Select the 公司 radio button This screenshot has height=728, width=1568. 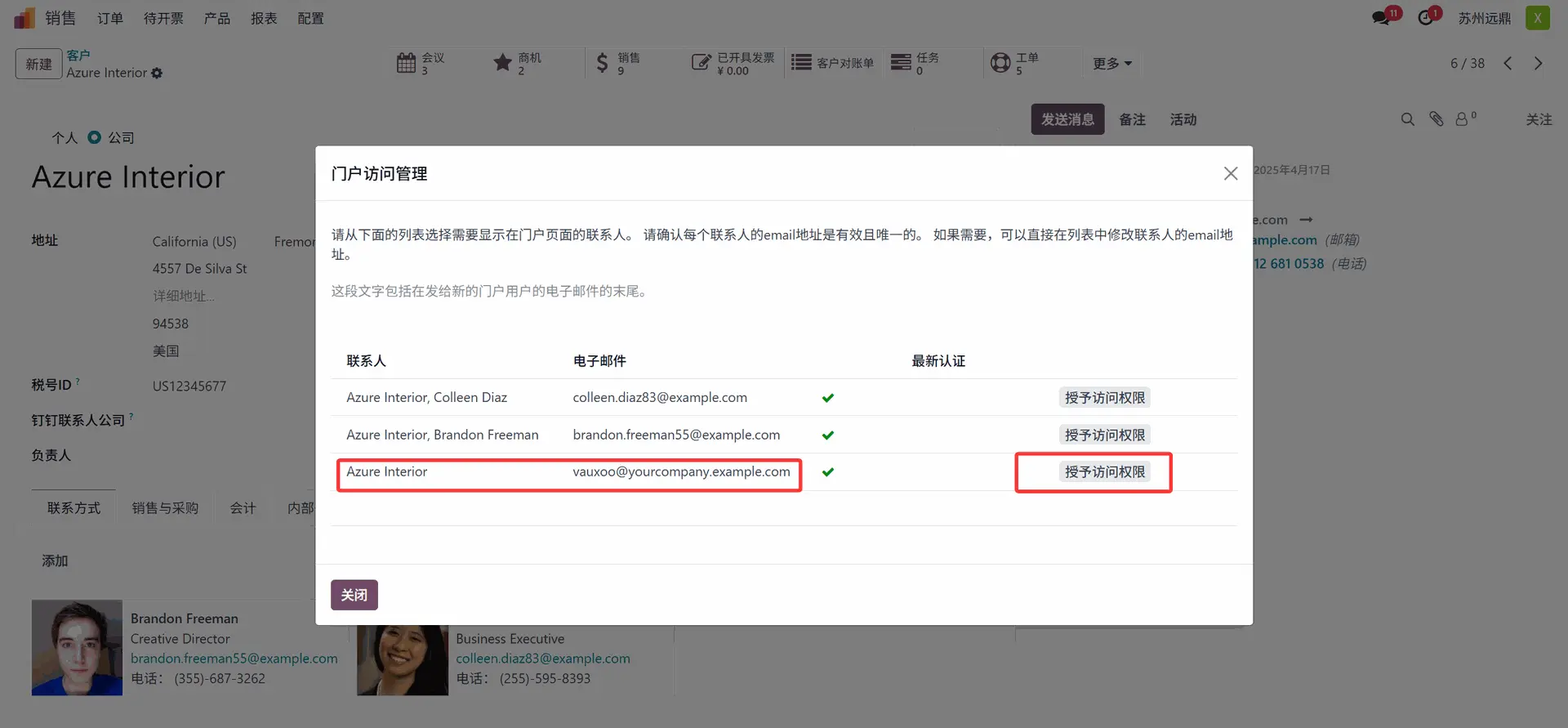click(x=95, y=137)
